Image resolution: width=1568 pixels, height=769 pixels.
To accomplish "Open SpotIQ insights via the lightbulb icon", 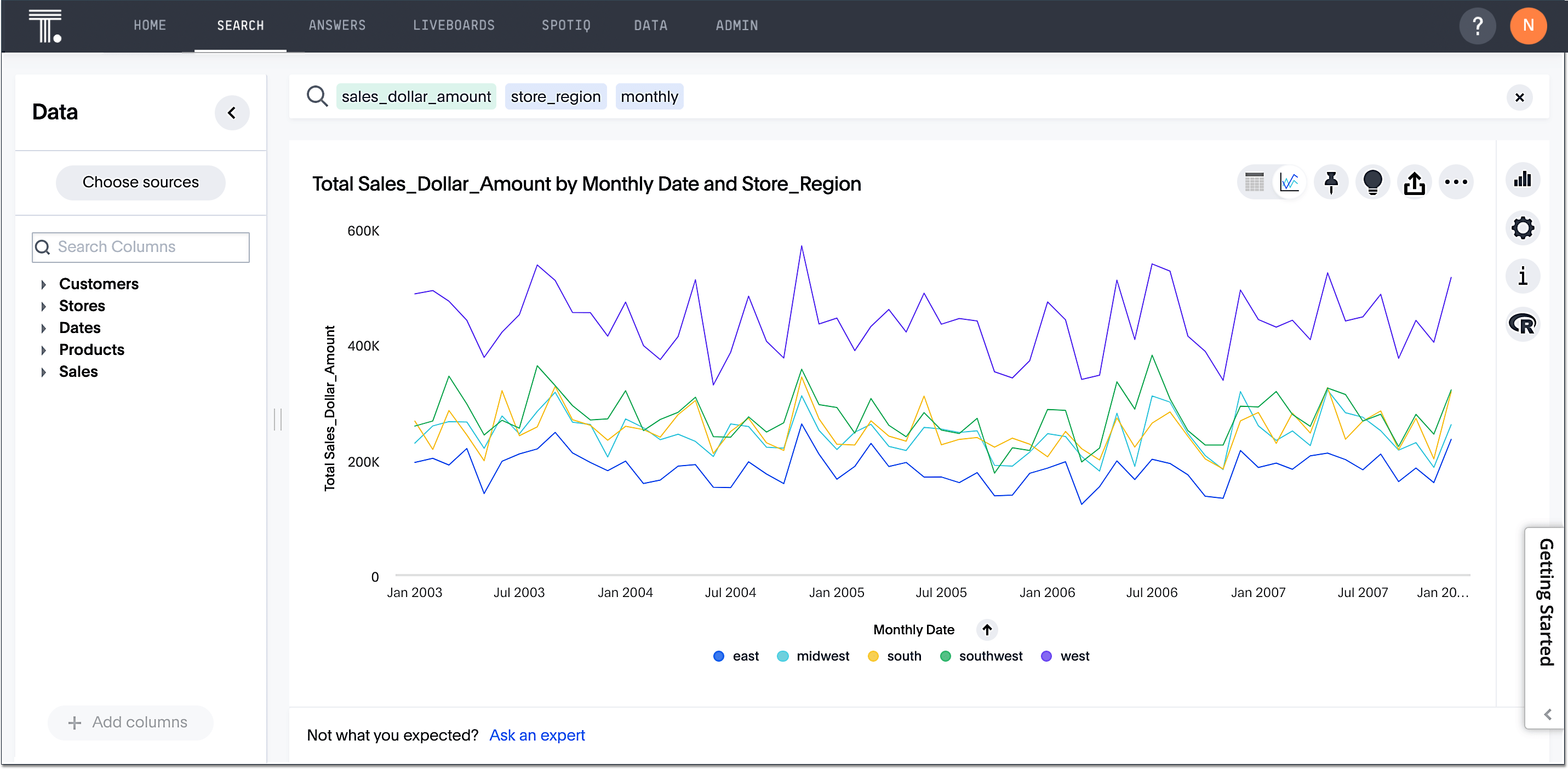I will 1372,182.
